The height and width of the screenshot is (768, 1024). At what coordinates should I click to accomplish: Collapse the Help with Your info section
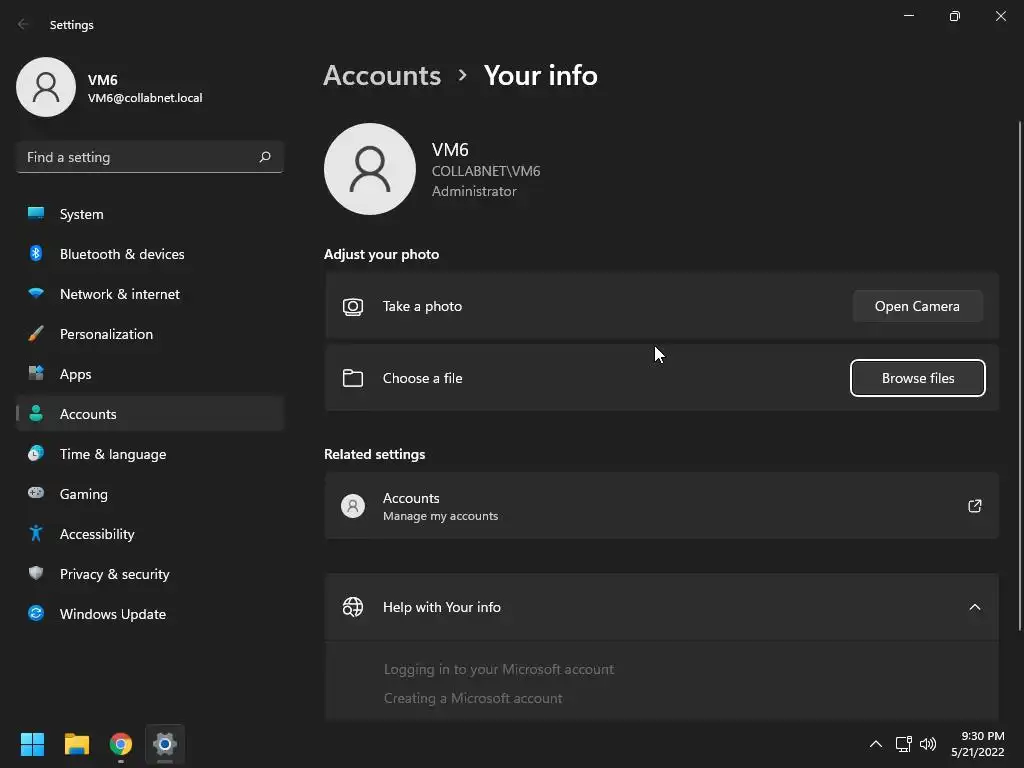point(975,607)
